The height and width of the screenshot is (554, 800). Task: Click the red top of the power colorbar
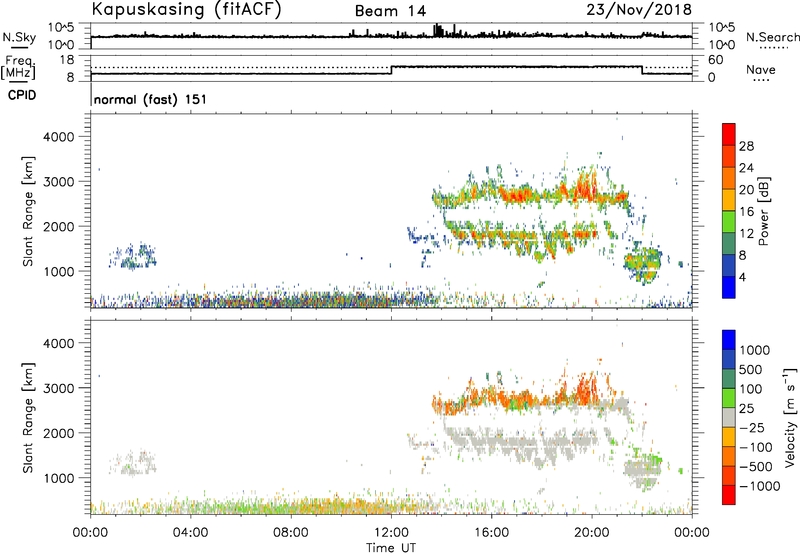(729, 134)
